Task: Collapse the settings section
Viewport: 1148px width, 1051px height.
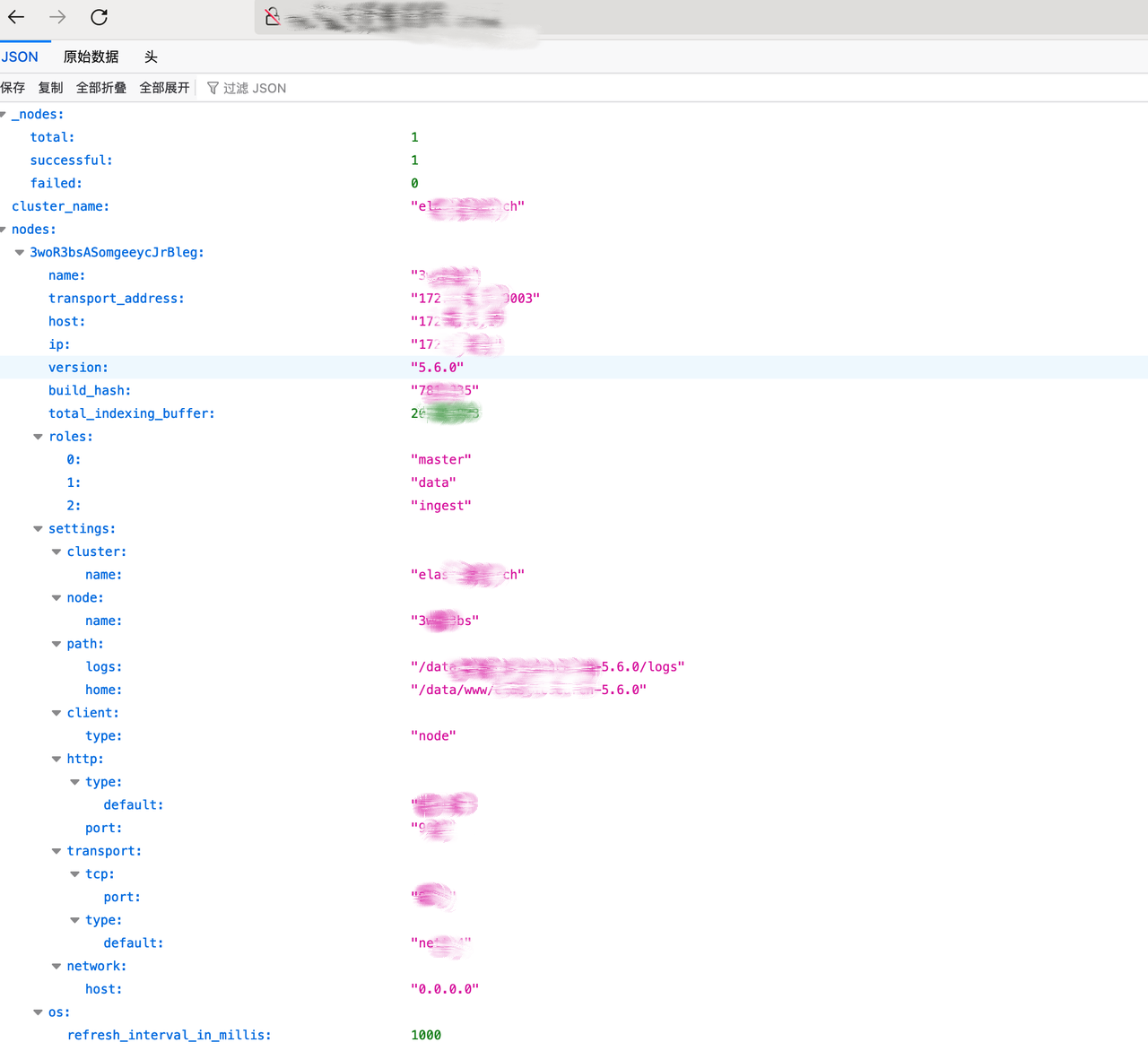Action: coord(38,529)
